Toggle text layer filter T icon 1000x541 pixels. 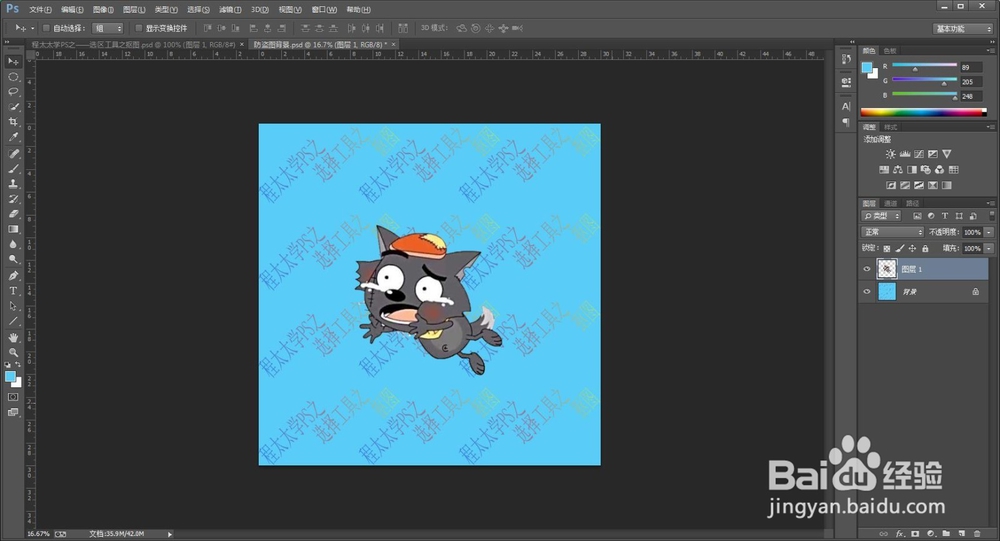[945, 216]
